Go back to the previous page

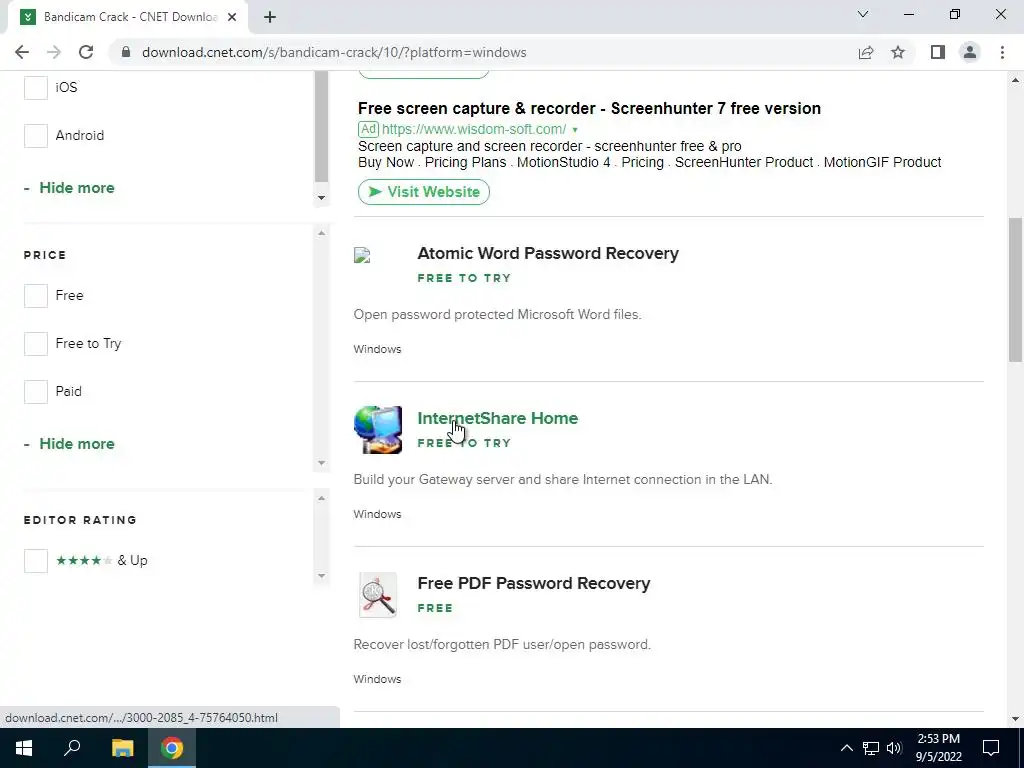[x=22, y=52]
